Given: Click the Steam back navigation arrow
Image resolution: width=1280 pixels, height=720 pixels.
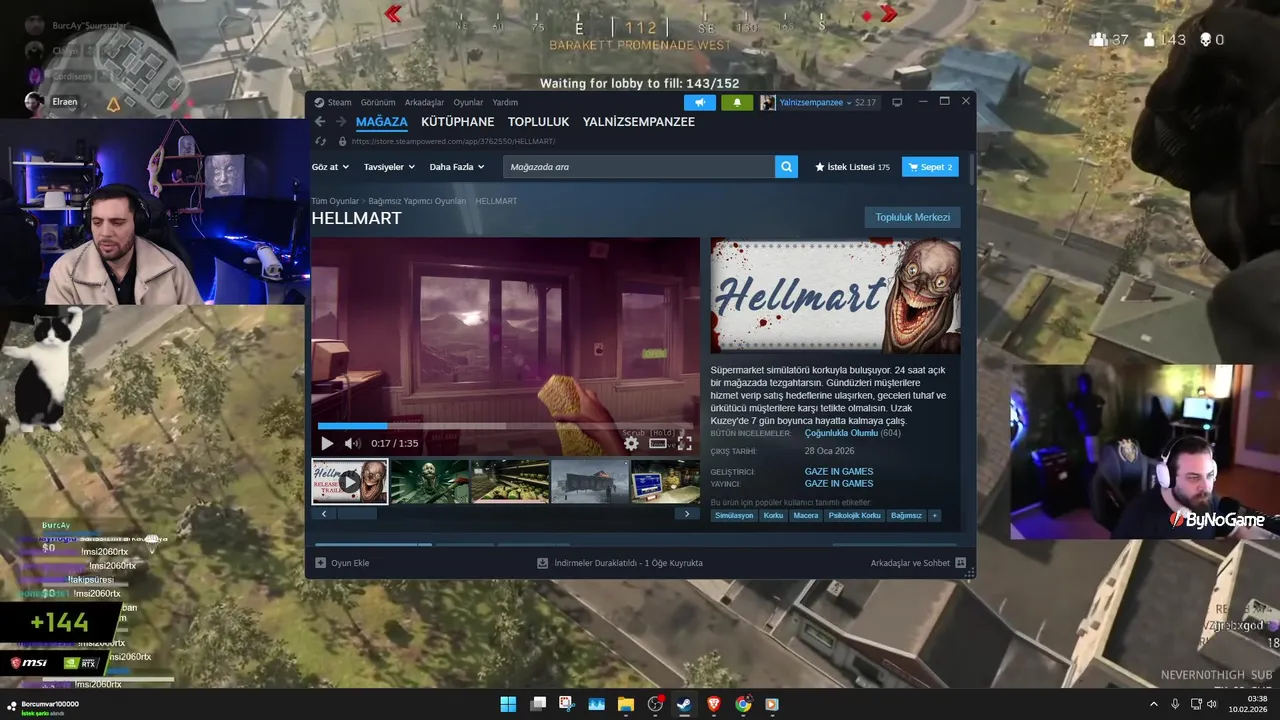Looking at the screenshot, I should coord(320,122).
